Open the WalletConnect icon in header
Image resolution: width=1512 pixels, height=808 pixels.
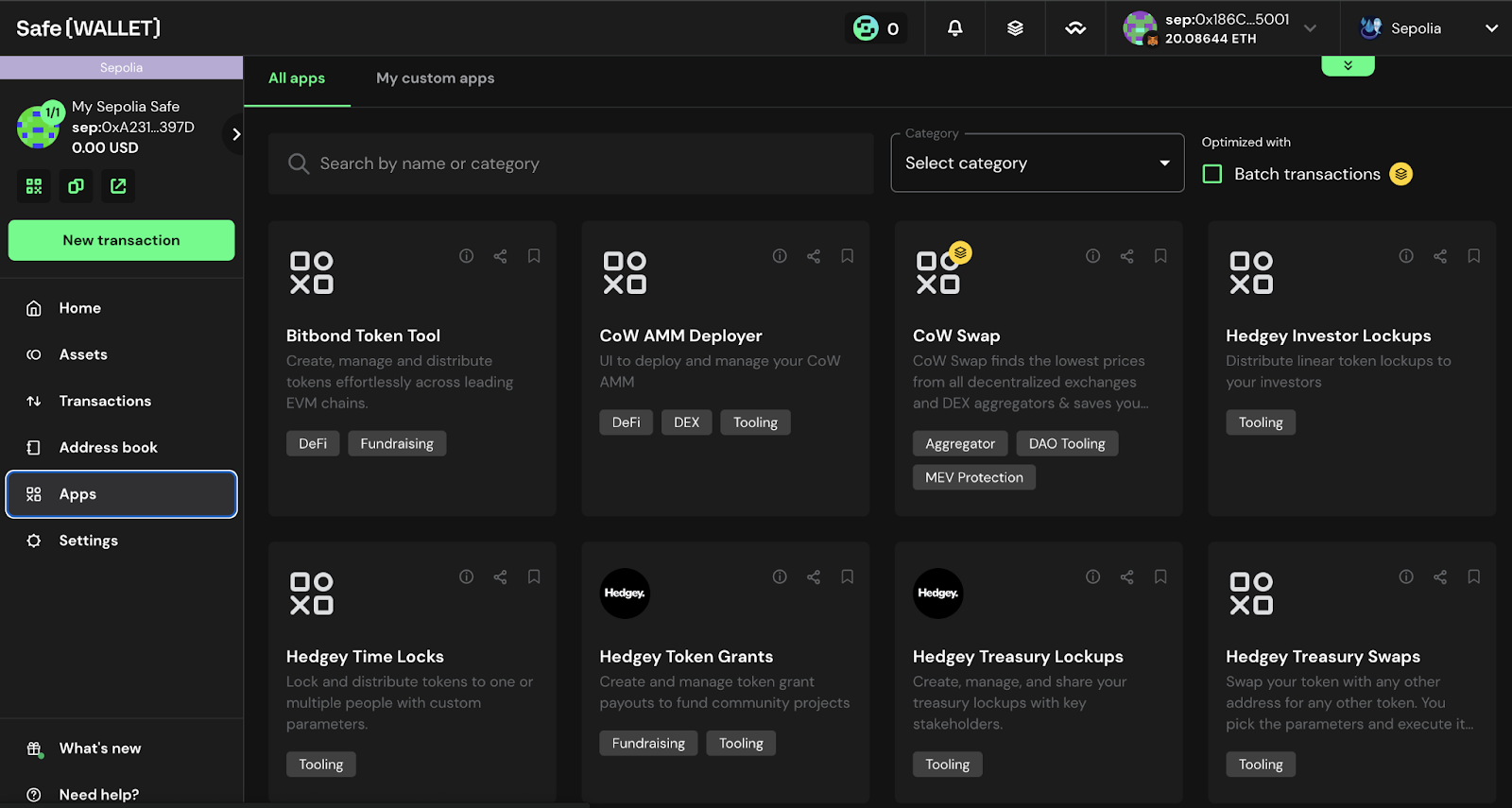(1075, 28)
